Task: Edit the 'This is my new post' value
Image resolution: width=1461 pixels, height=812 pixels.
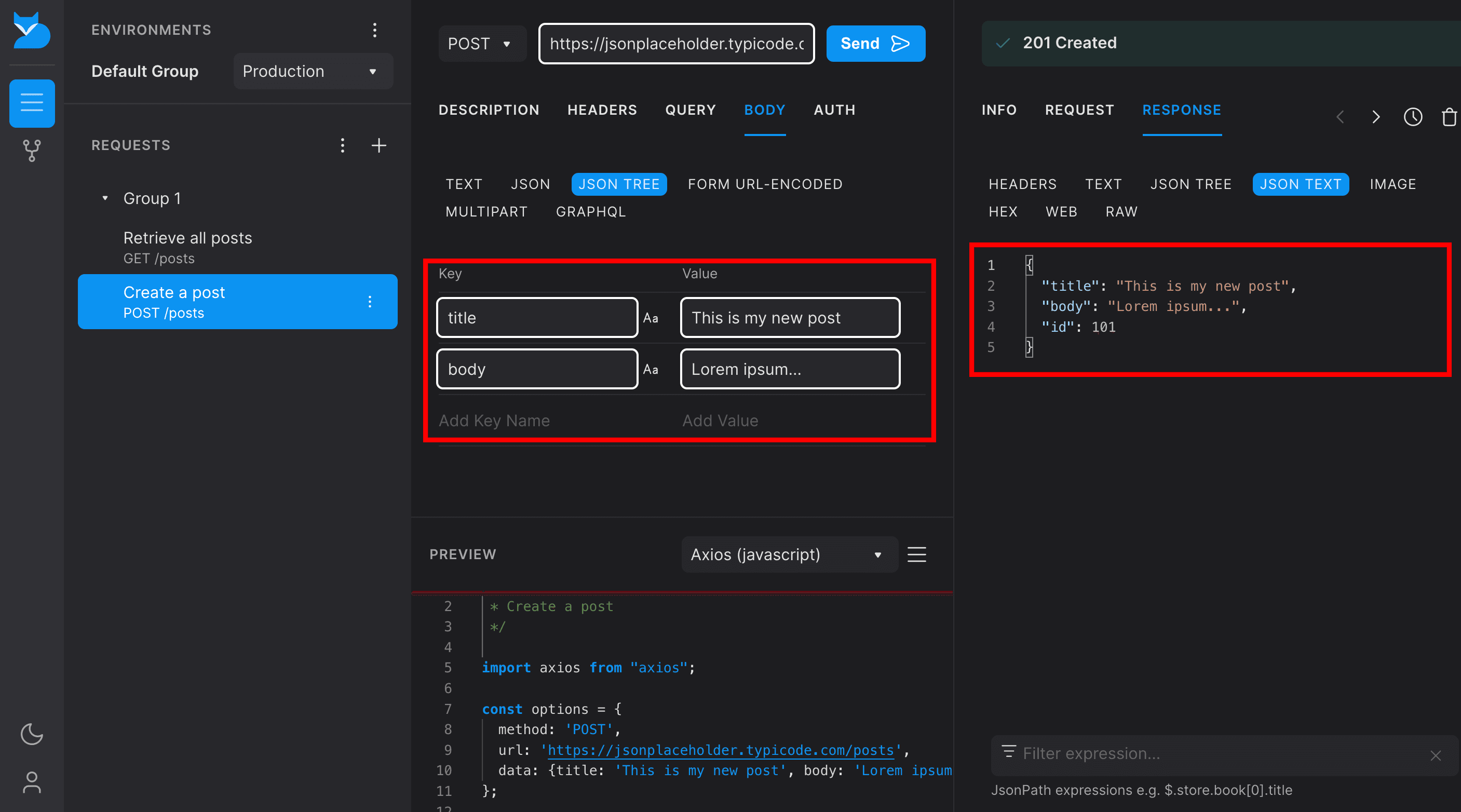Action: pyautogui.click(x=790, y=318)
